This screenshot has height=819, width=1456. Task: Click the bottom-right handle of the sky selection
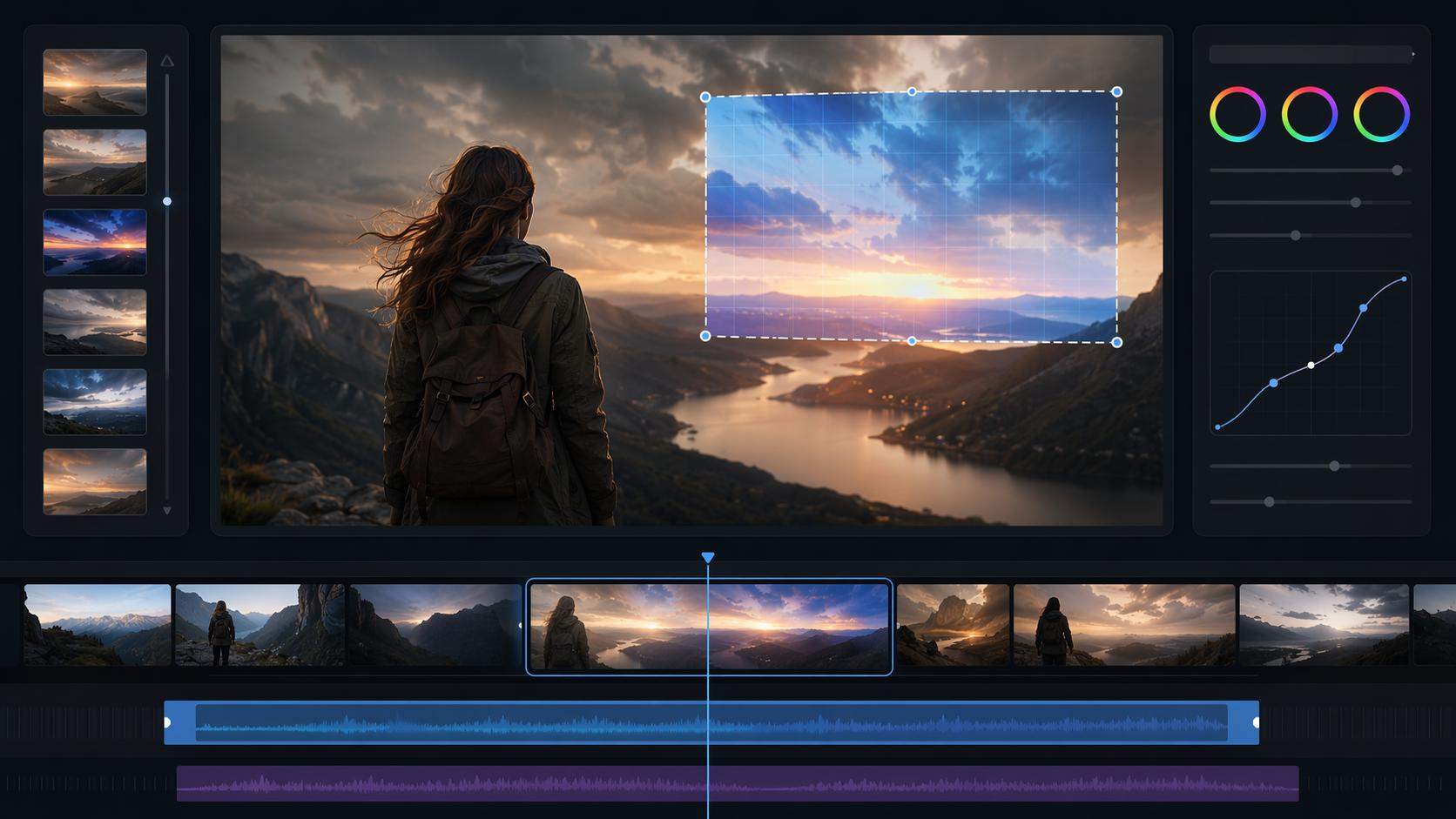[1117, 342]
